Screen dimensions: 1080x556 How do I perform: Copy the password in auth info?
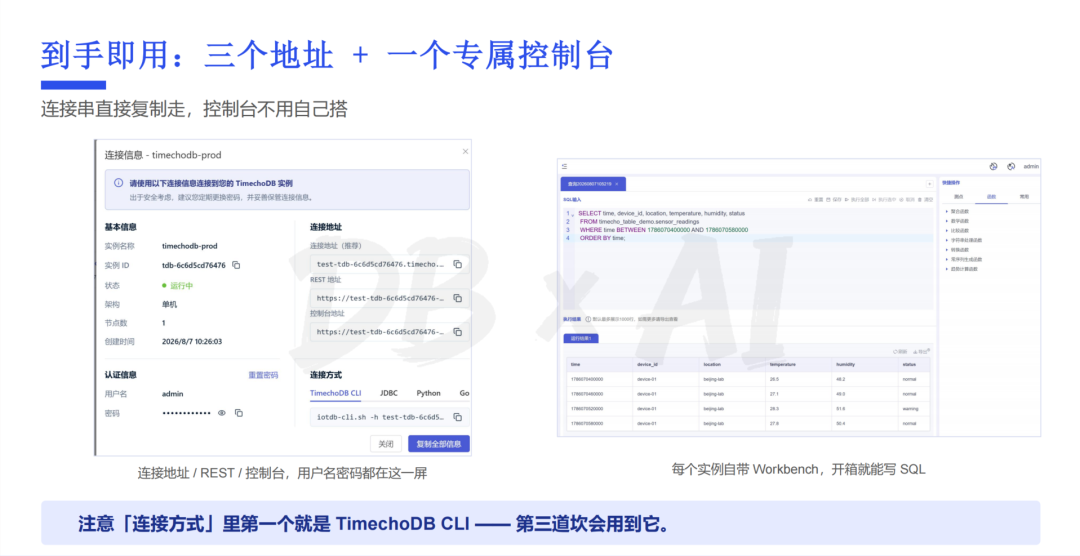tap(239, 413)
